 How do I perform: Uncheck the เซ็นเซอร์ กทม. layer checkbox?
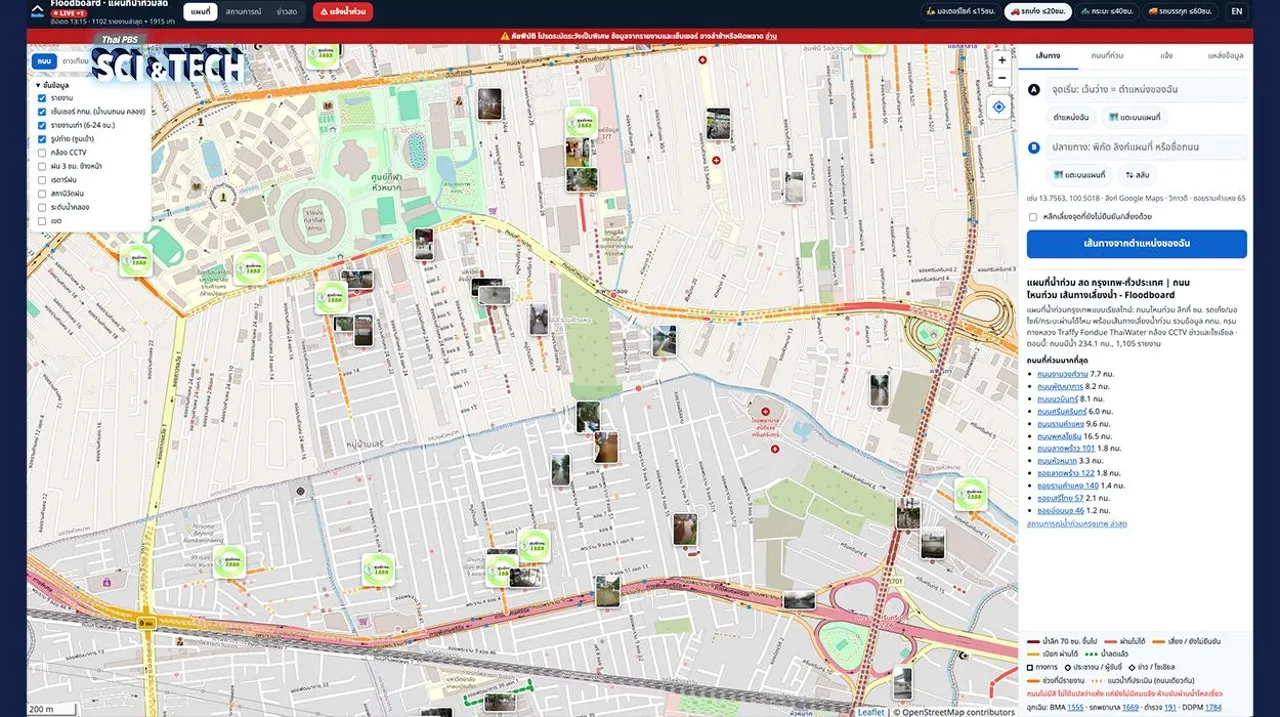pyautogui.click(x=41, y=112)
